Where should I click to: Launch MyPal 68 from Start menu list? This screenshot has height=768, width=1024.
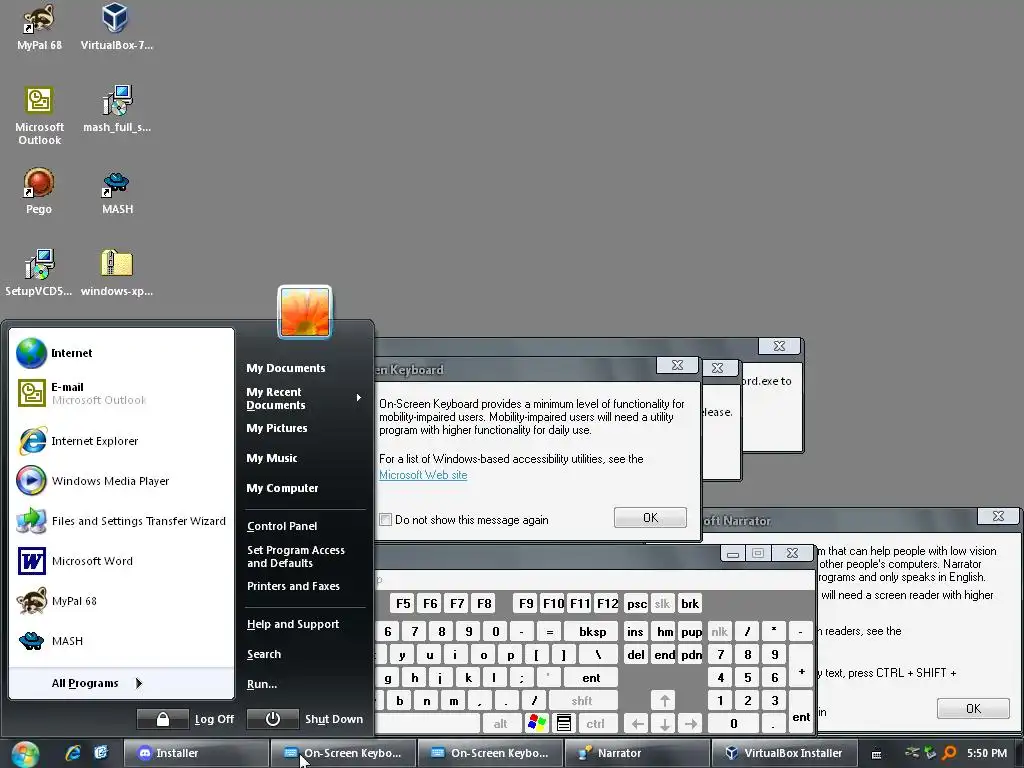121,601
